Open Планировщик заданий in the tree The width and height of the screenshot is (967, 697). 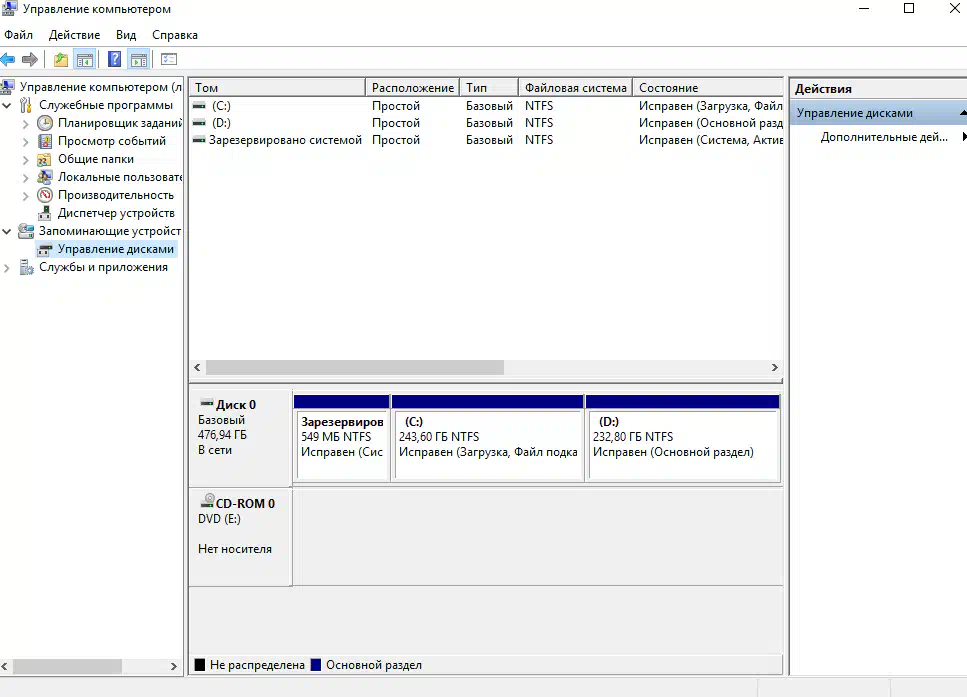click(x=118, y=123)
